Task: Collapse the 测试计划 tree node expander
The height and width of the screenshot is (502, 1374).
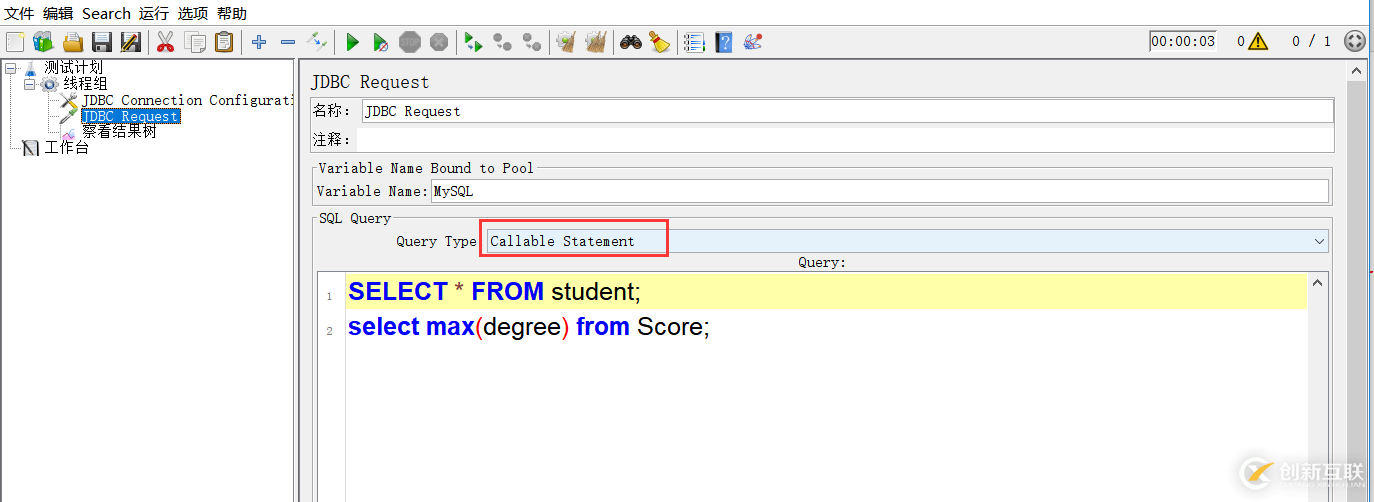Action: tap(10, 68)
